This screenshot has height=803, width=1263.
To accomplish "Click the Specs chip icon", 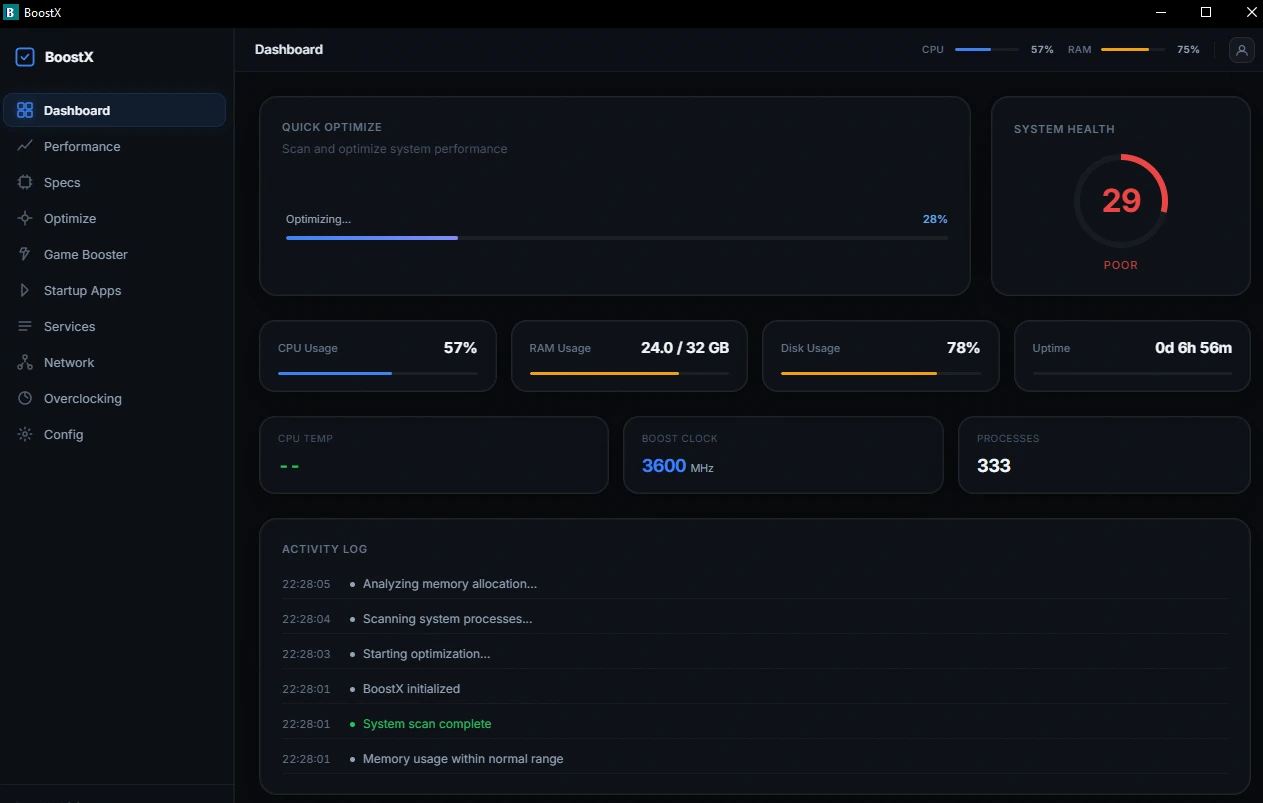I will coord(25,182).
